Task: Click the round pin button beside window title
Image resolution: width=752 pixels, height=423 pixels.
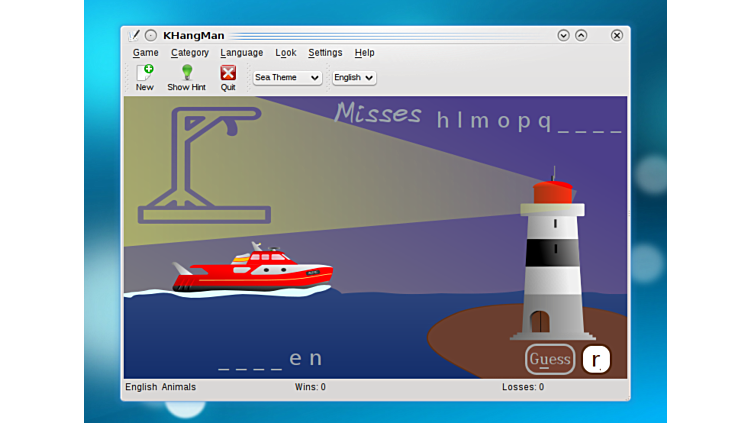Action: point(151,35)
